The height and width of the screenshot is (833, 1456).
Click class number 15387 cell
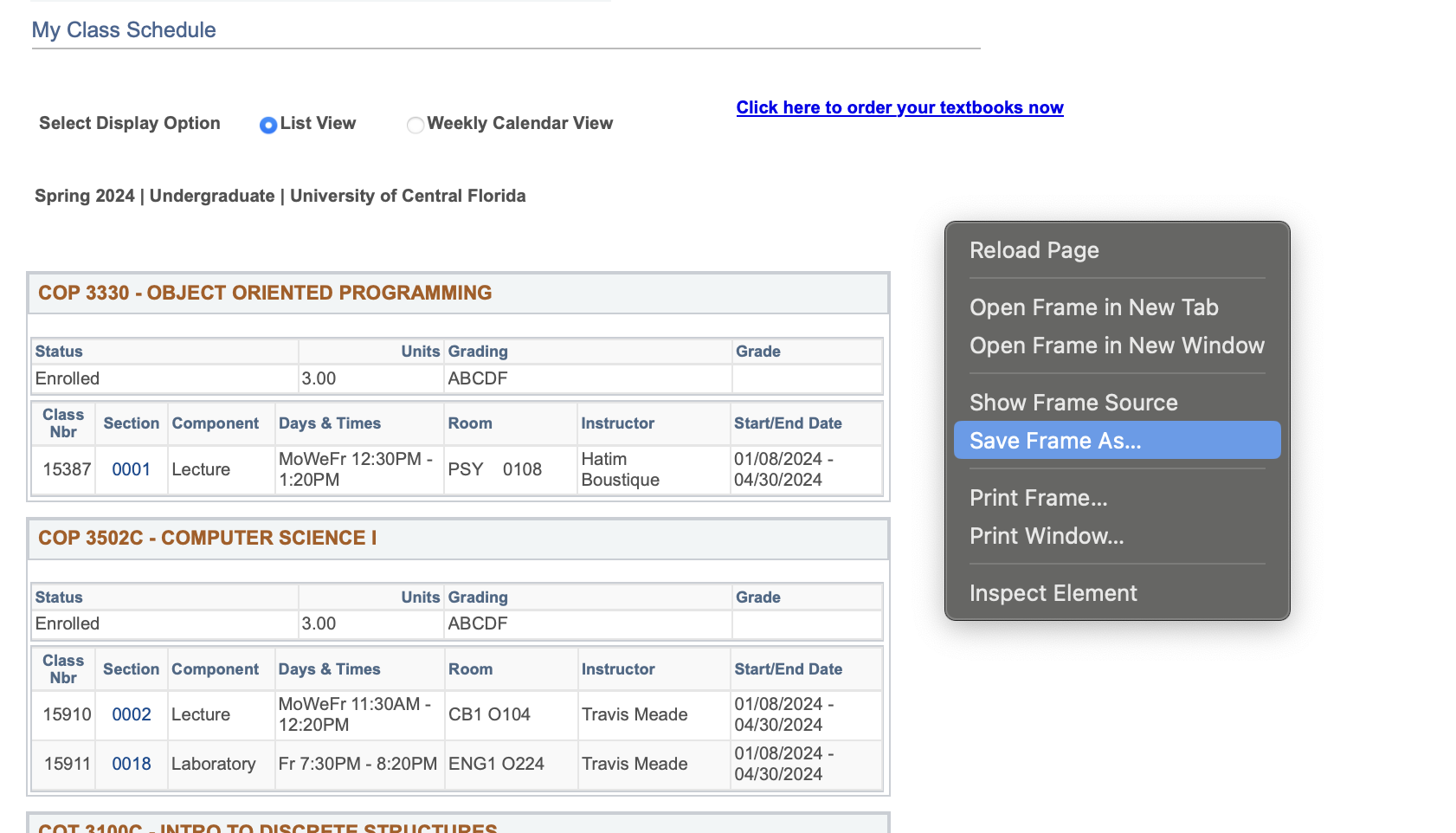[67, 469]
